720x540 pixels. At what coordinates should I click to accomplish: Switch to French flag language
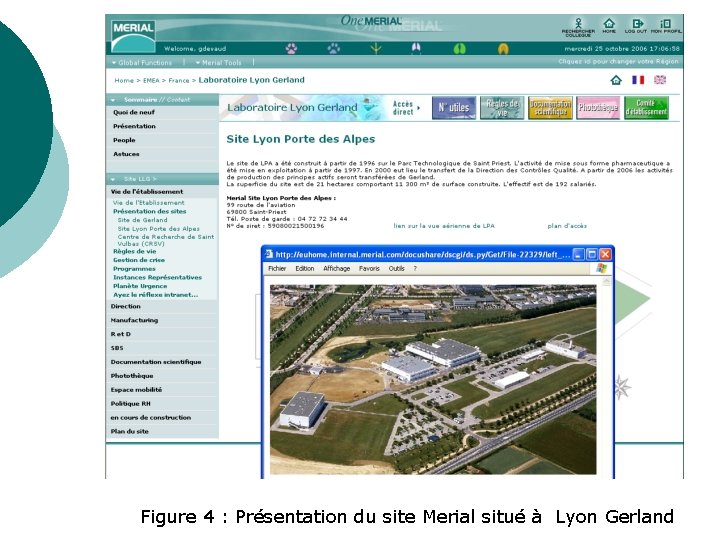point(638,80)
